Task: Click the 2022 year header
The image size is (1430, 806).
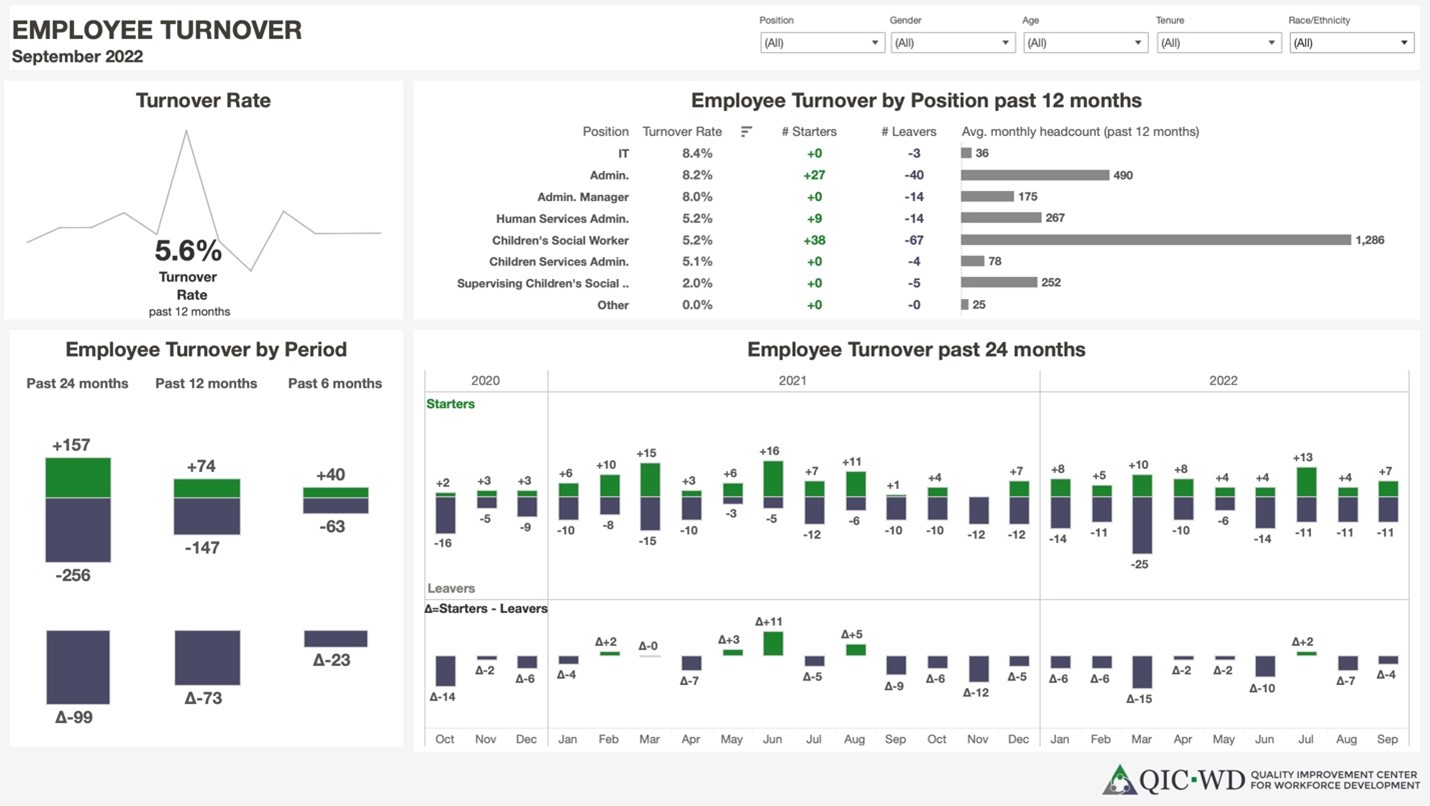Action: tap(1223, 380)
